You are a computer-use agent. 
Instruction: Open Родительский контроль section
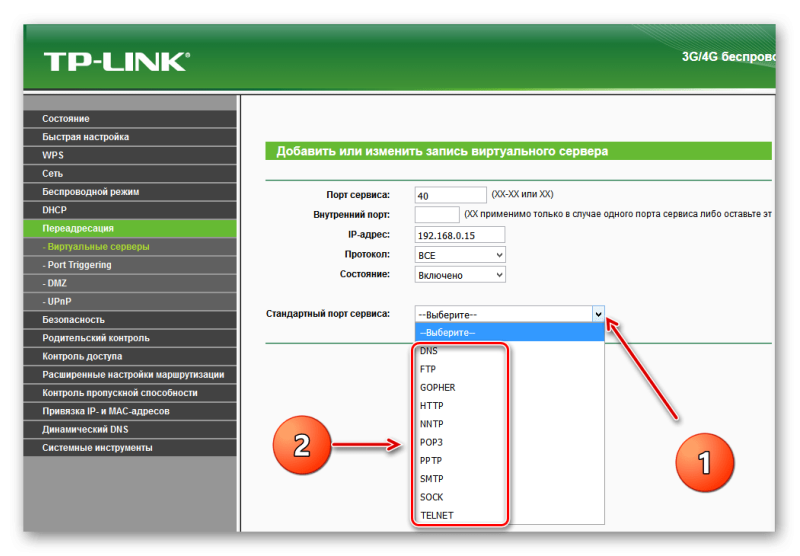coord(130,338)
